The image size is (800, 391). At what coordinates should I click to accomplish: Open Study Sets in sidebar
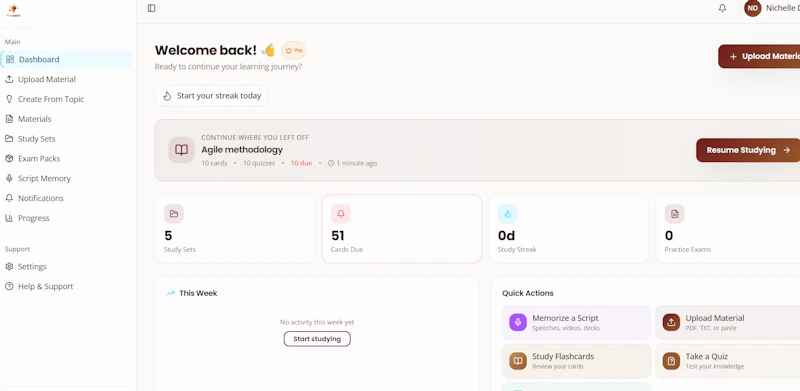point(66,139)
